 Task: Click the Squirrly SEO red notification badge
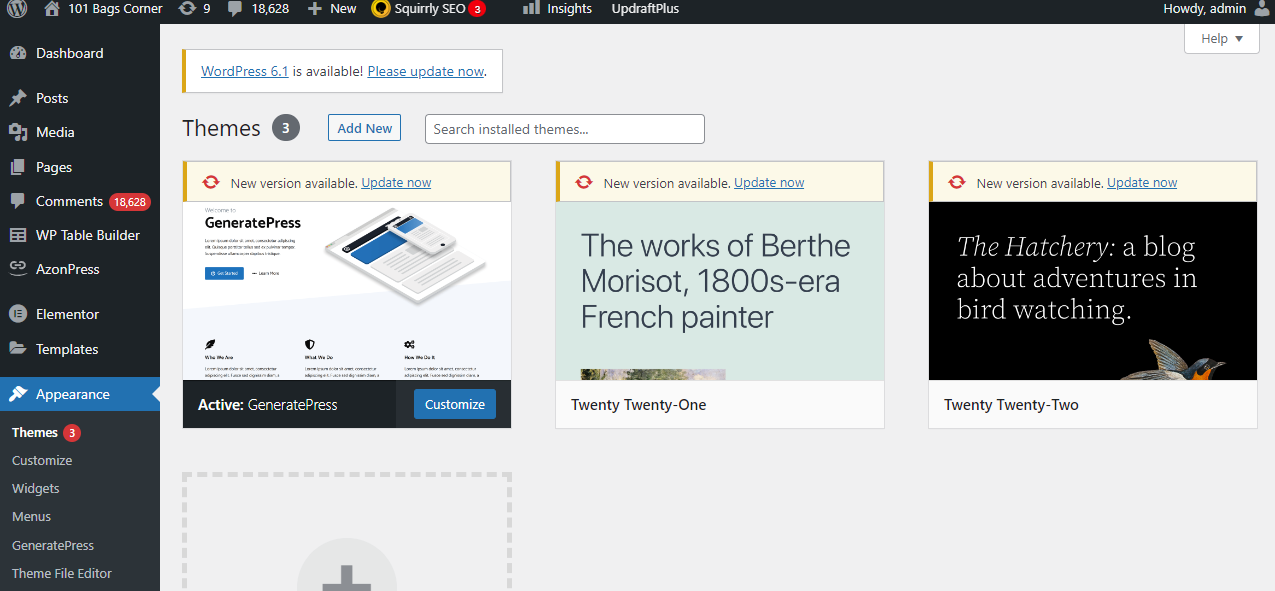pos(477,9)
